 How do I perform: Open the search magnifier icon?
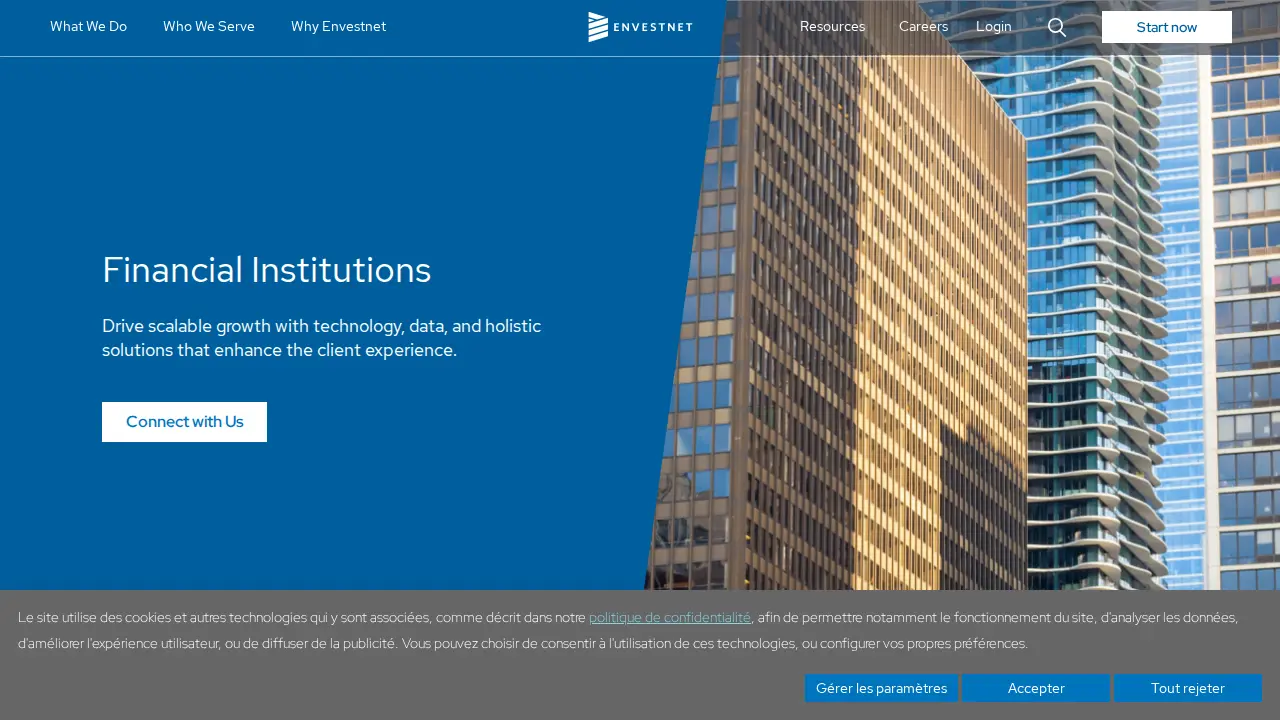(x=1057, y=27)
